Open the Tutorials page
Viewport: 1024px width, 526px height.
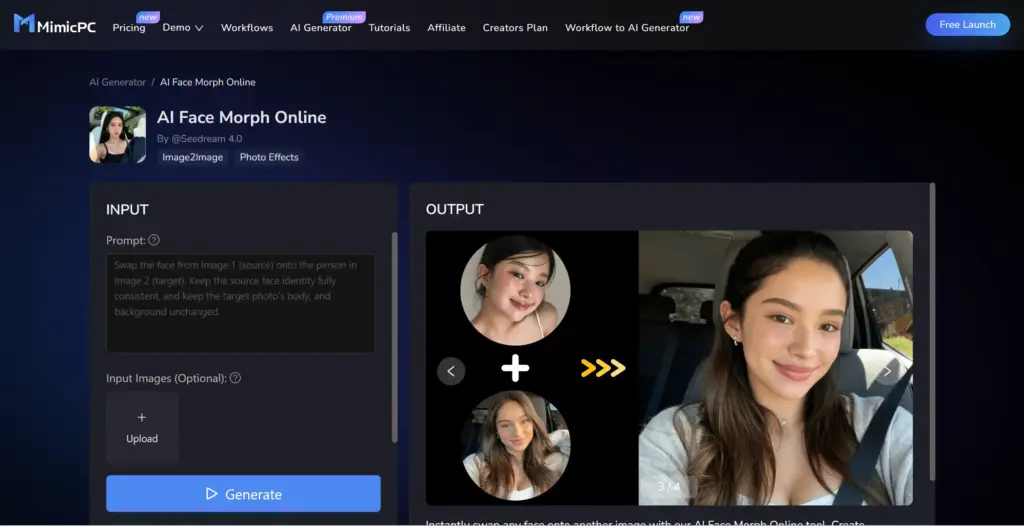pyautogui.click(x=389, y=28)
